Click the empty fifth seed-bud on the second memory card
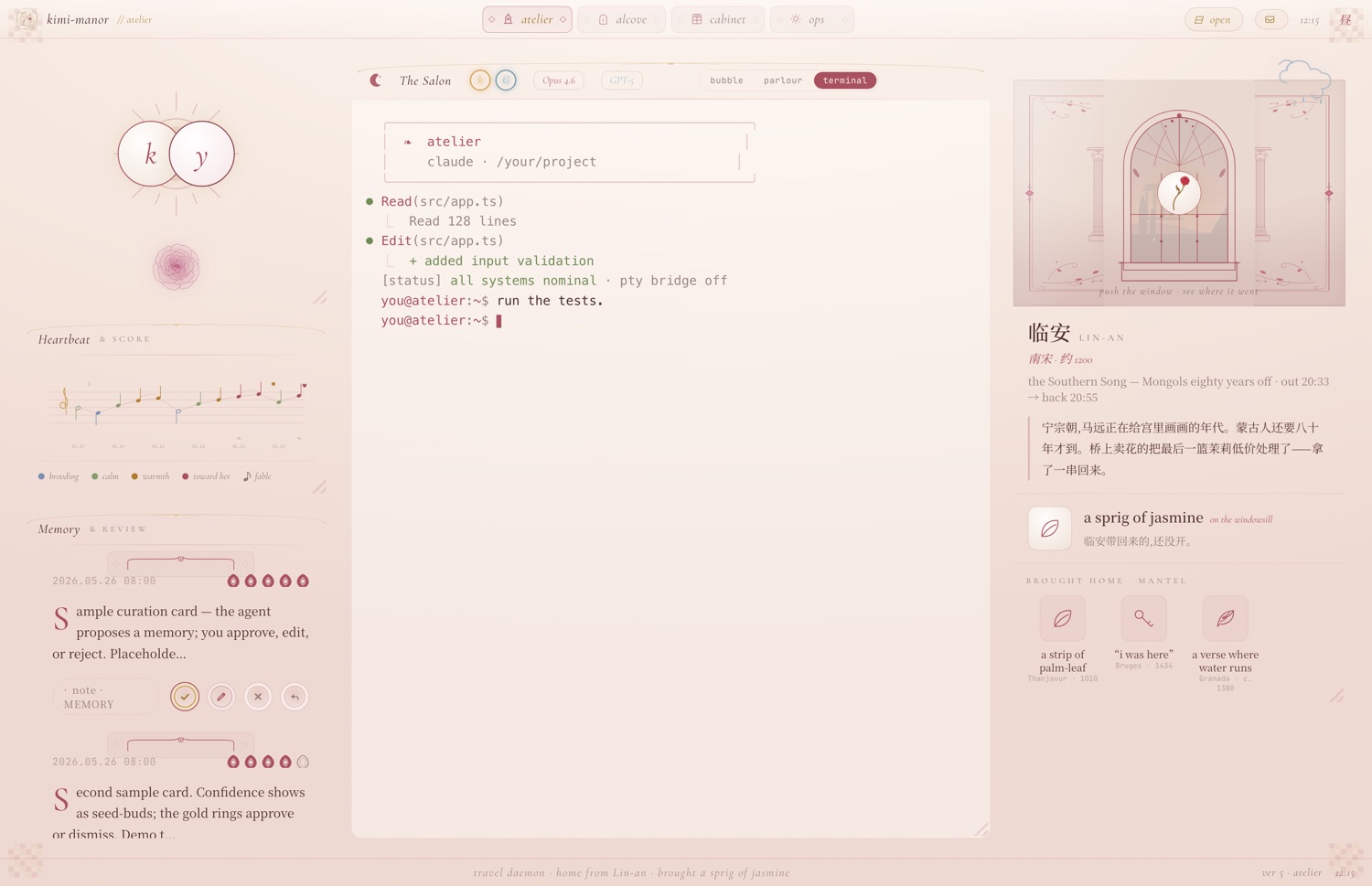This screenshot has height=886, width=1372. point(303,762)
